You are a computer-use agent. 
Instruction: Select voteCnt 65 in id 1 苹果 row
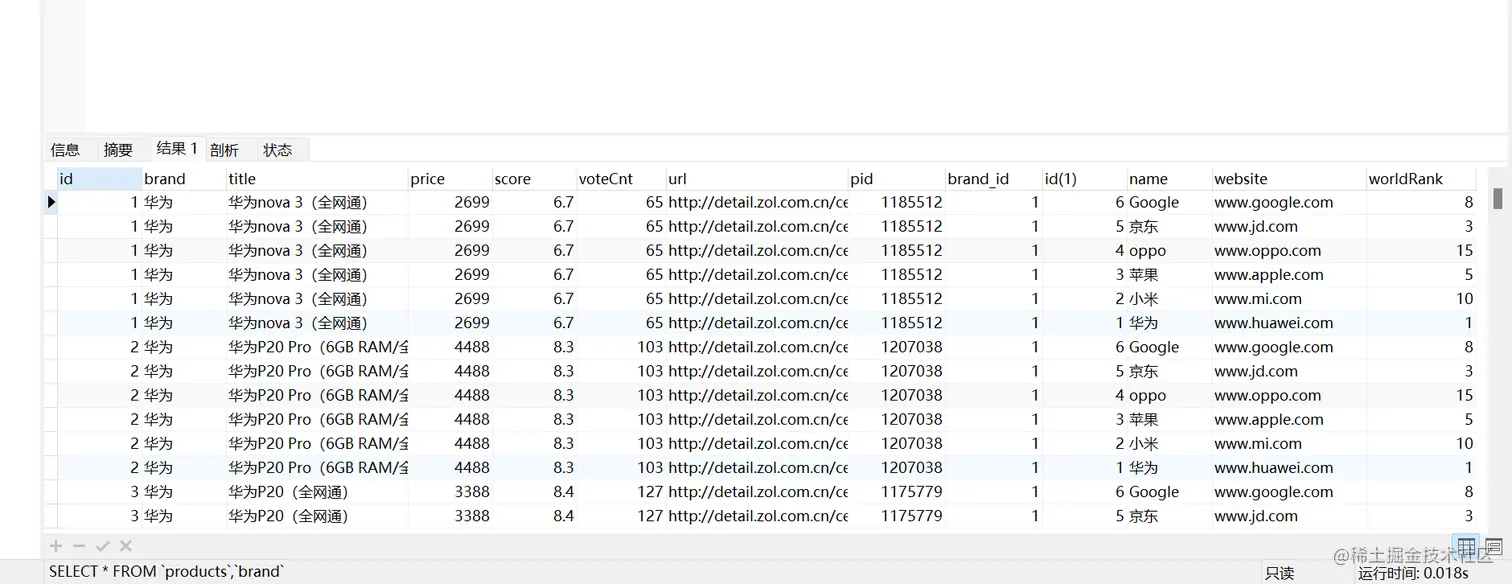coord(621,274)
